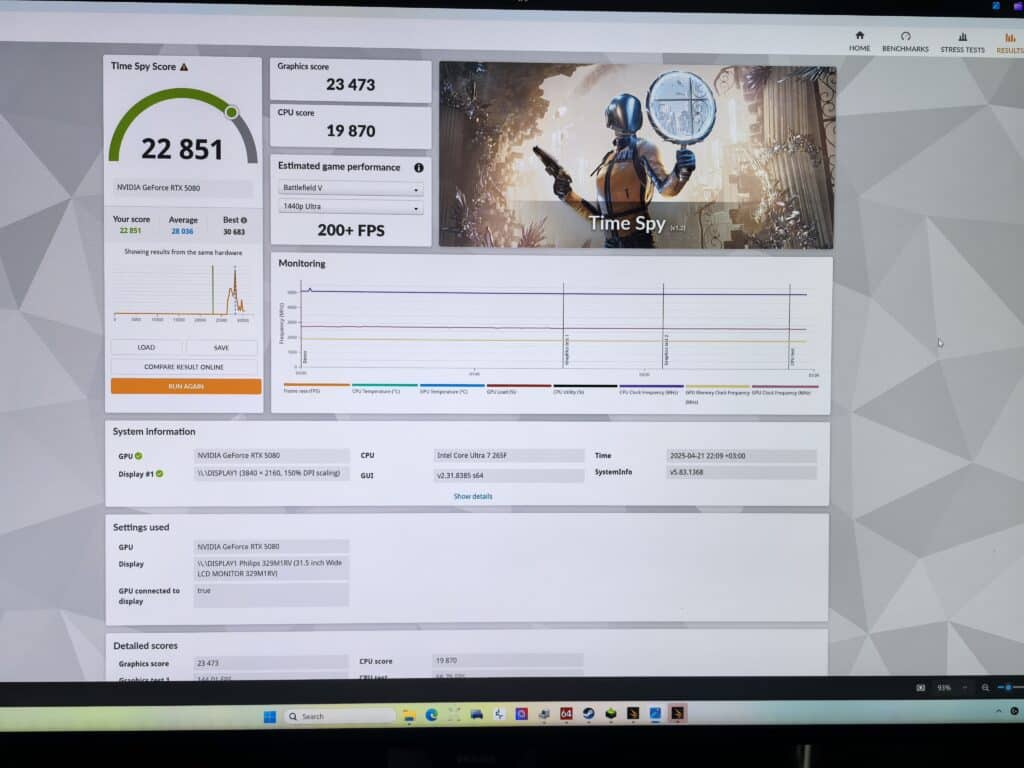Open the Stress Tests section
Image resolution: width=1024 pixels, height=768 pixels.
(962, 42)
